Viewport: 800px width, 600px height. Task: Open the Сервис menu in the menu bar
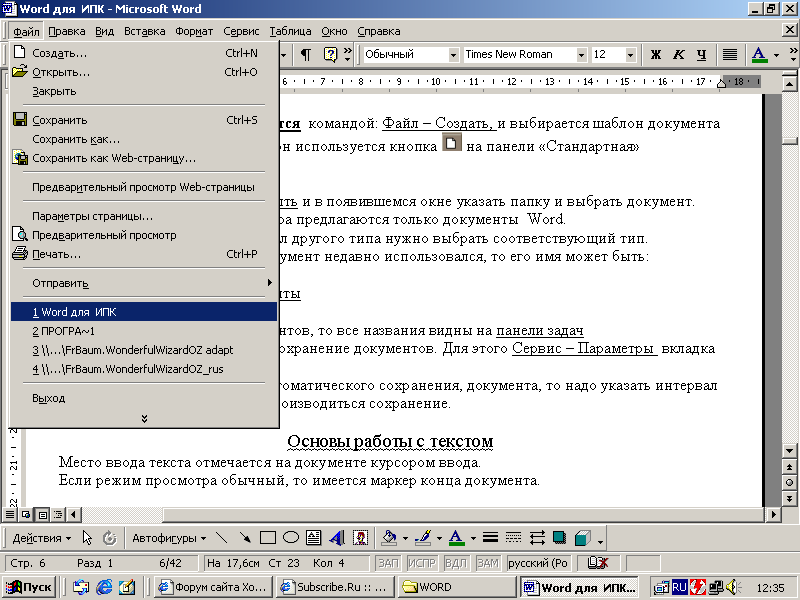pos(241,31)
